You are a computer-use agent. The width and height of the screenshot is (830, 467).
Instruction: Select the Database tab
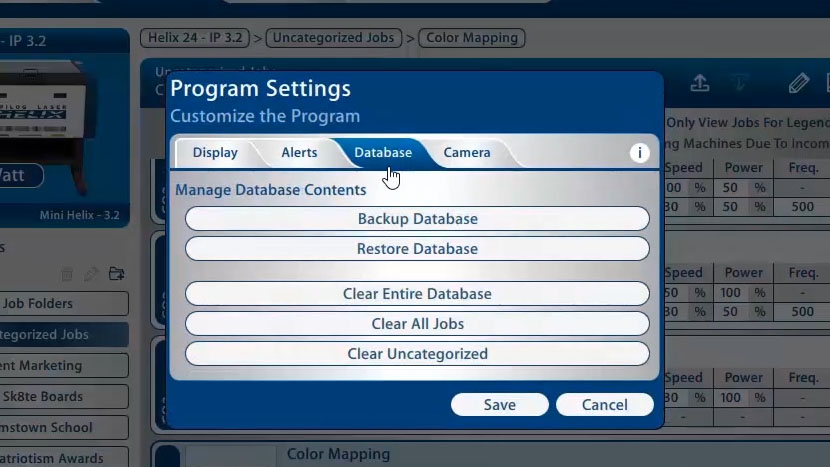click(383, 153)
